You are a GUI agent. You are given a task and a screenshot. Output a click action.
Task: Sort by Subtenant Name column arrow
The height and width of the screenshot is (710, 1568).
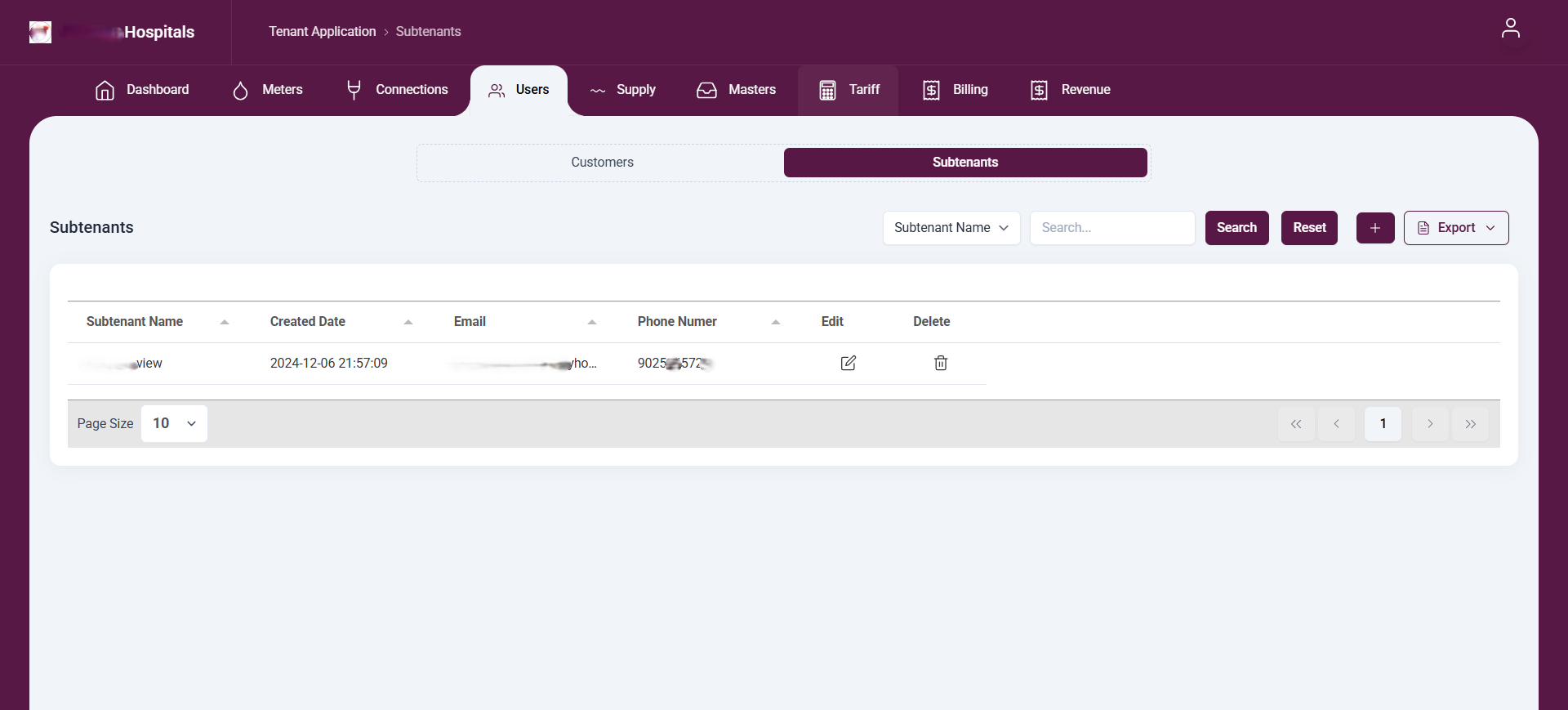(224, 322)
